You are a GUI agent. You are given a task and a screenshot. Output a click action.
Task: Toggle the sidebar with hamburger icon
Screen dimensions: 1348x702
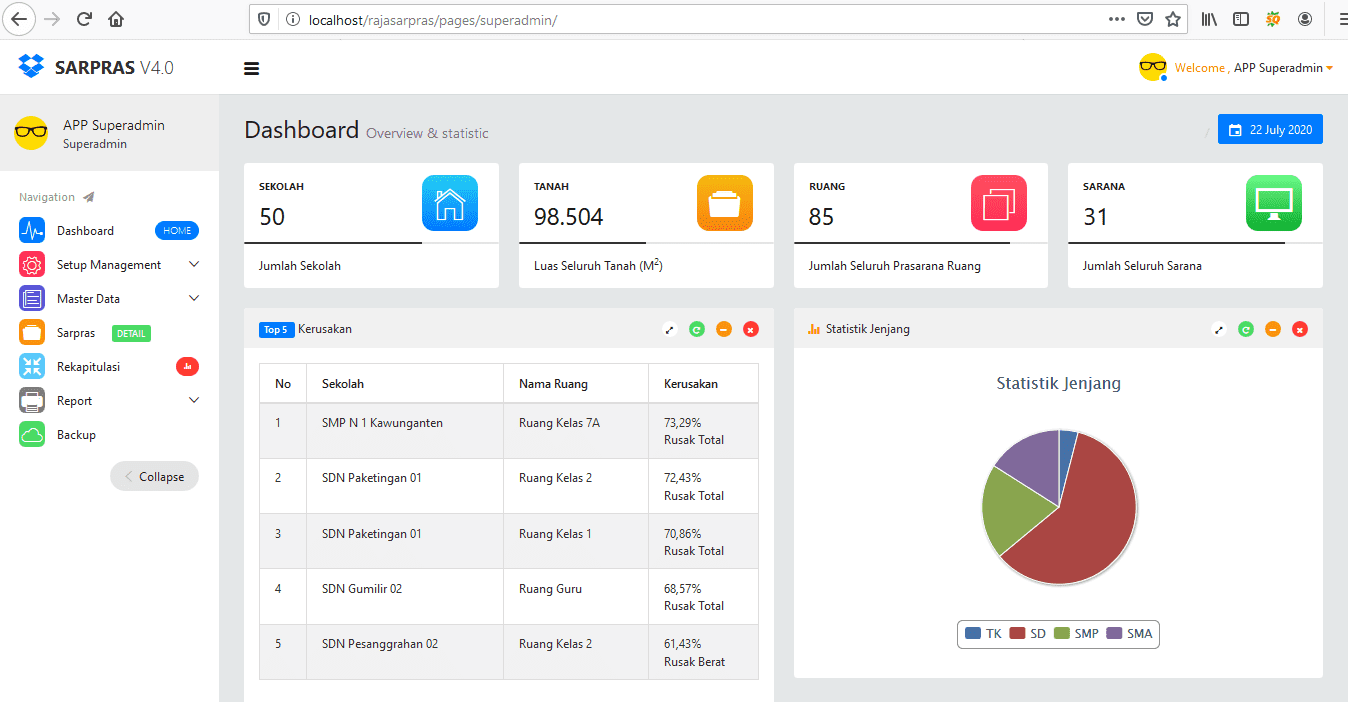[251, 68]
